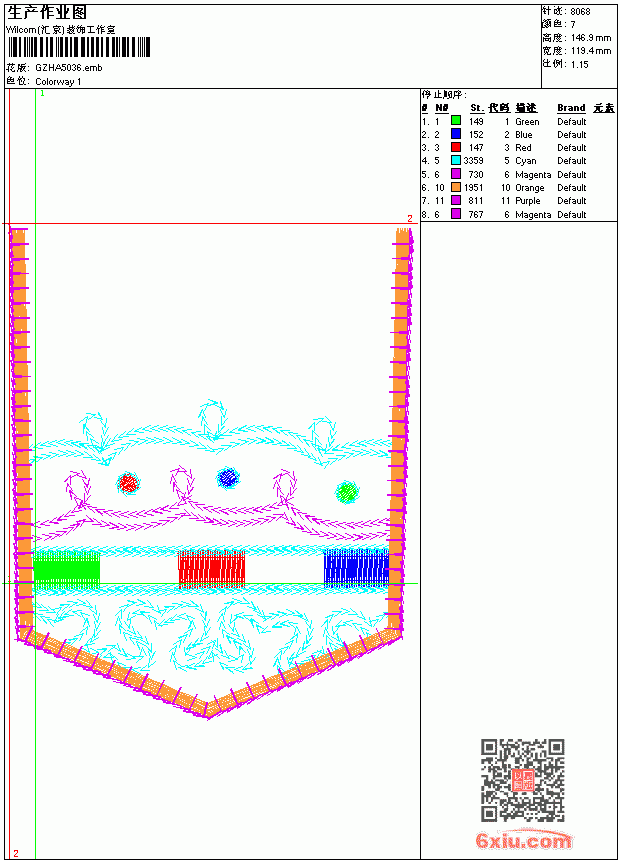The width and height of the screenshot is (620, 860).
Task: Click the Colorway 1 label
Action: [58, 82]
